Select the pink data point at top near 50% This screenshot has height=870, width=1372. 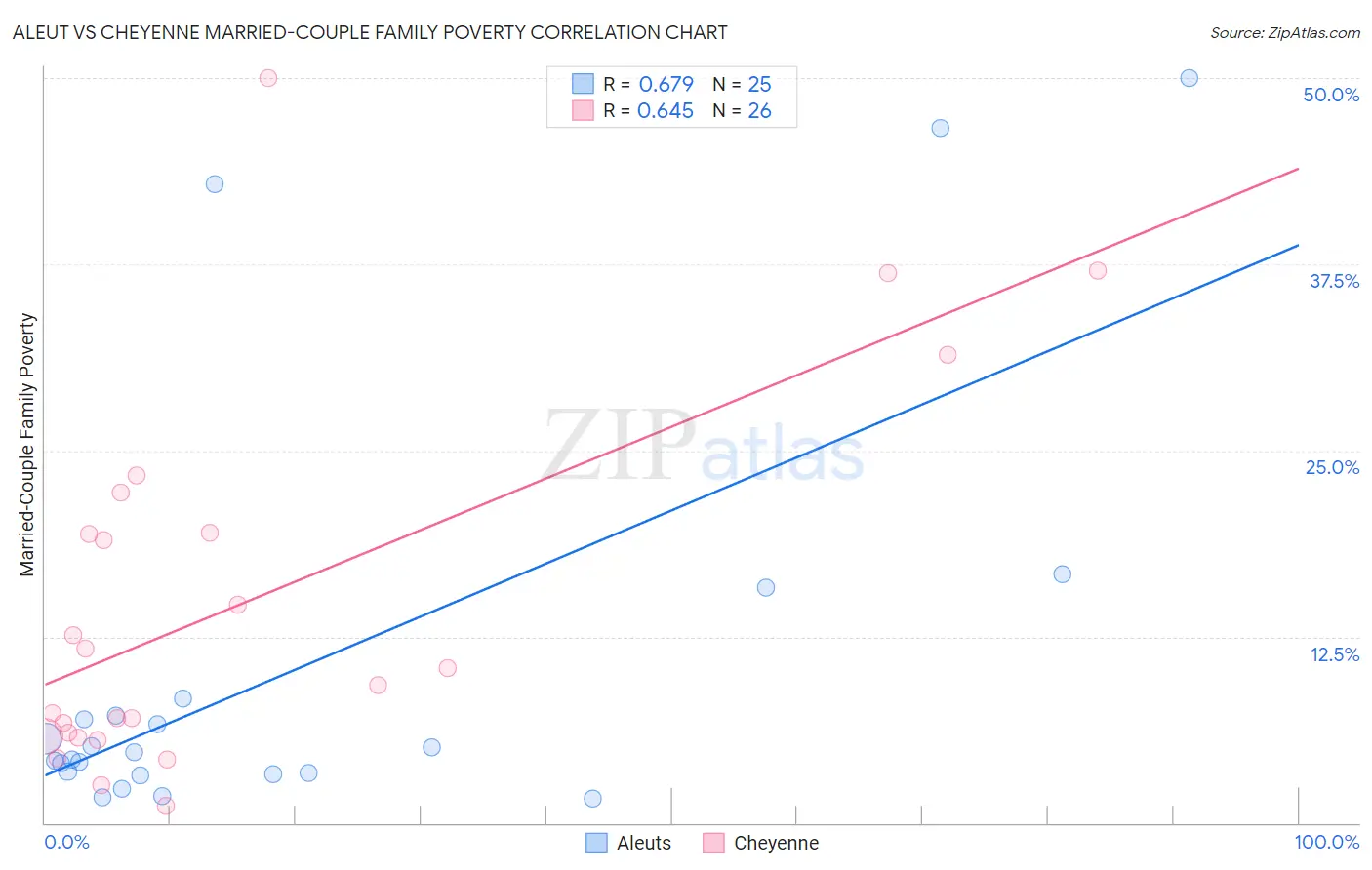(268, 78)
